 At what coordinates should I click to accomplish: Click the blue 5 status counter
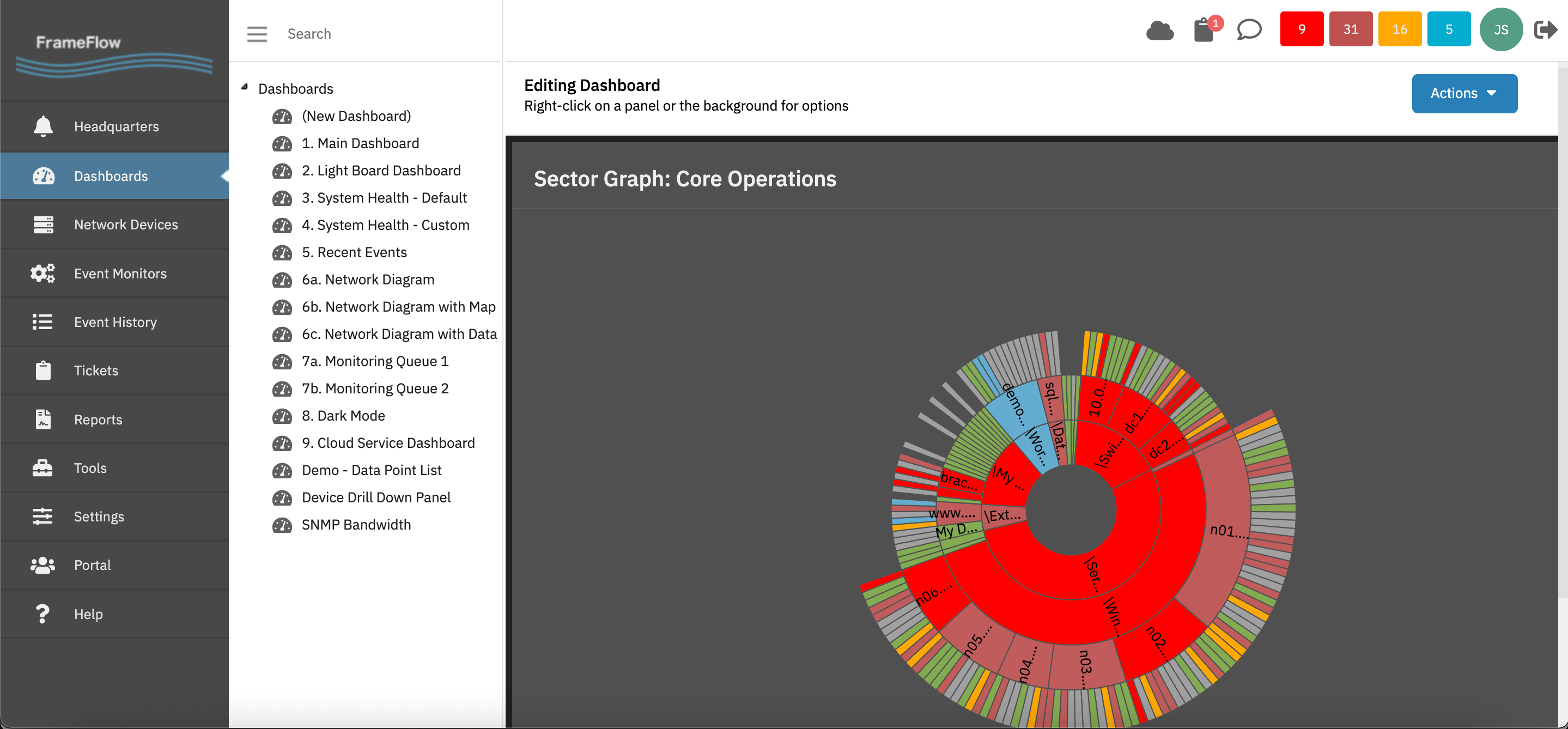coord(1448,29)
